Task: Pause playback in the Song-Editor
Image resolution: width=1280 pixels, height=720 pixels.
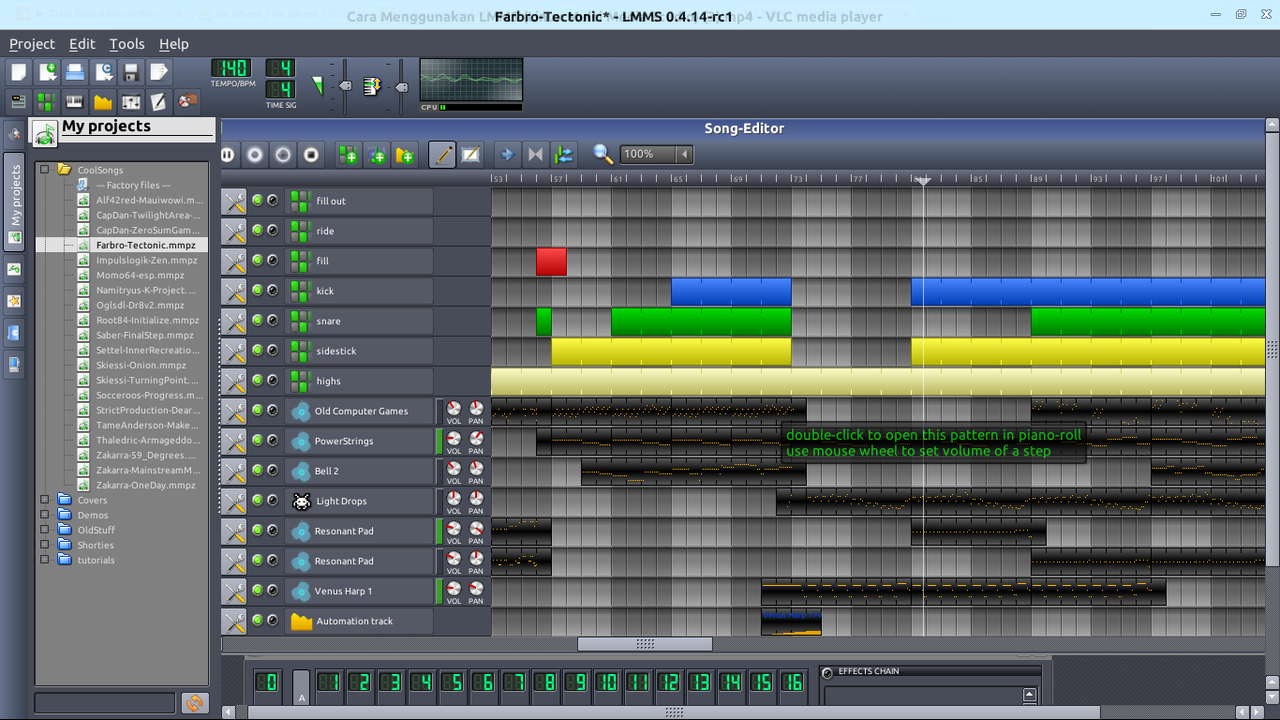Action: [227, 155]
